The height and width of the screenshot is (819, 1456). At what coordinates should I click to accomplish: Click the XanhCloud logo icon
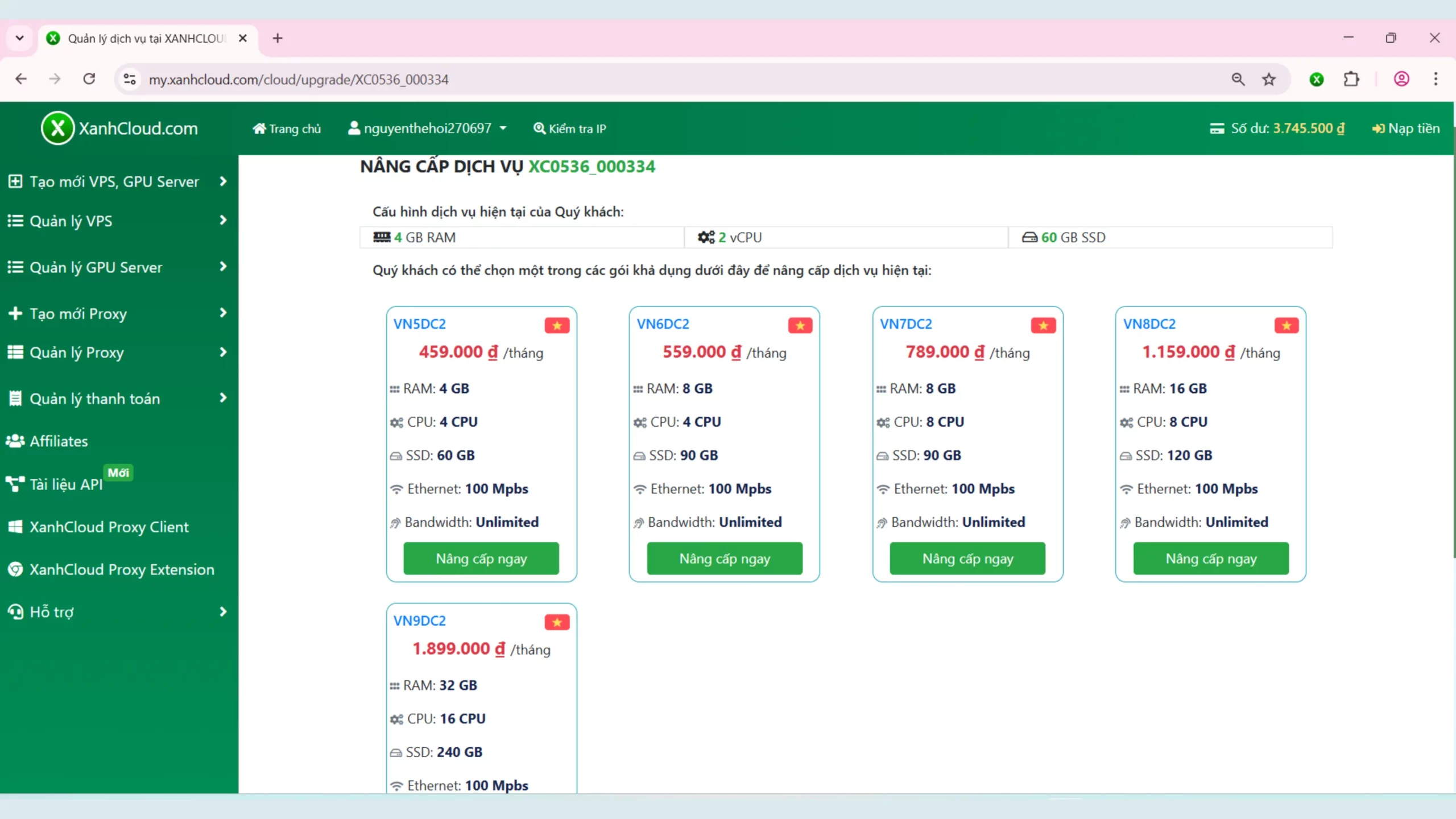pos(57,127)
